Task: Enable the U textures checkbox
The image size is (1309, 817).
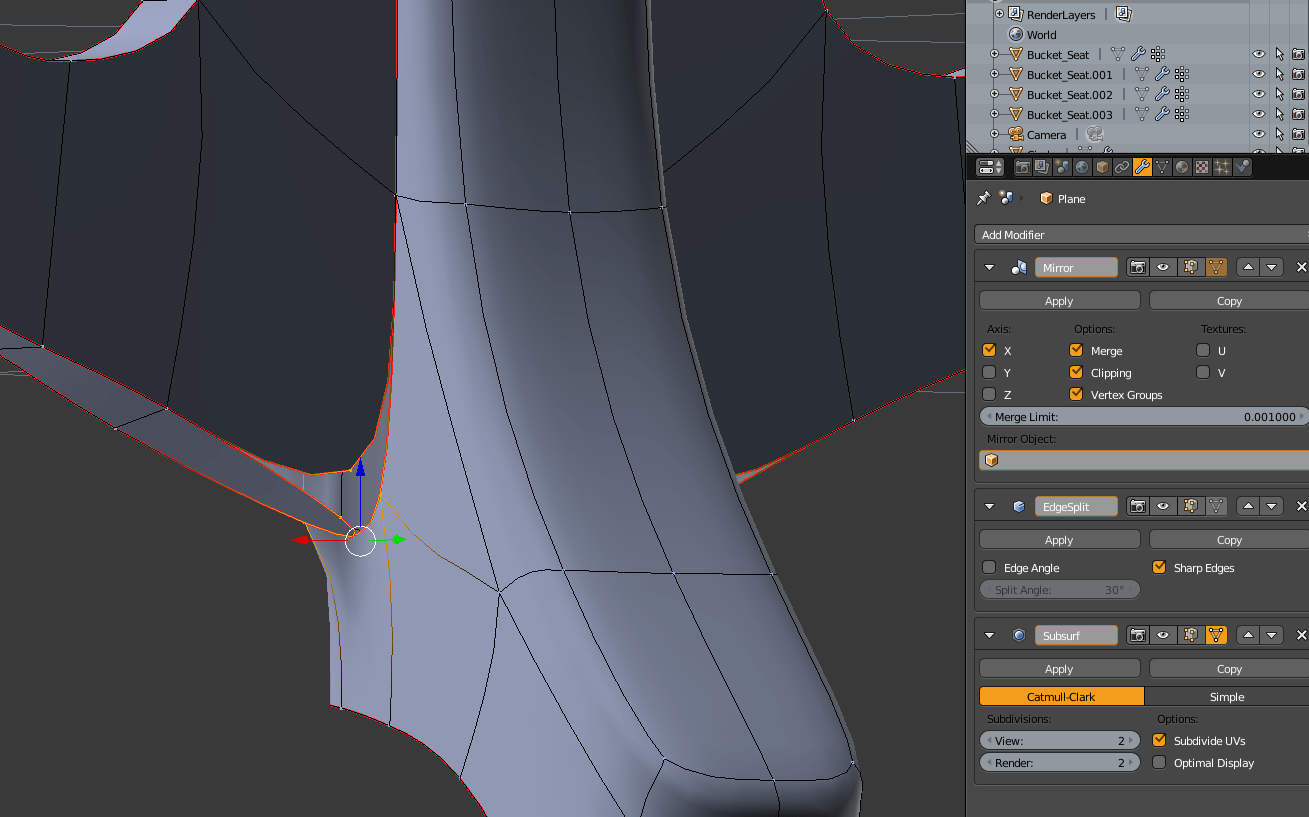Action: coord(1203,350)
